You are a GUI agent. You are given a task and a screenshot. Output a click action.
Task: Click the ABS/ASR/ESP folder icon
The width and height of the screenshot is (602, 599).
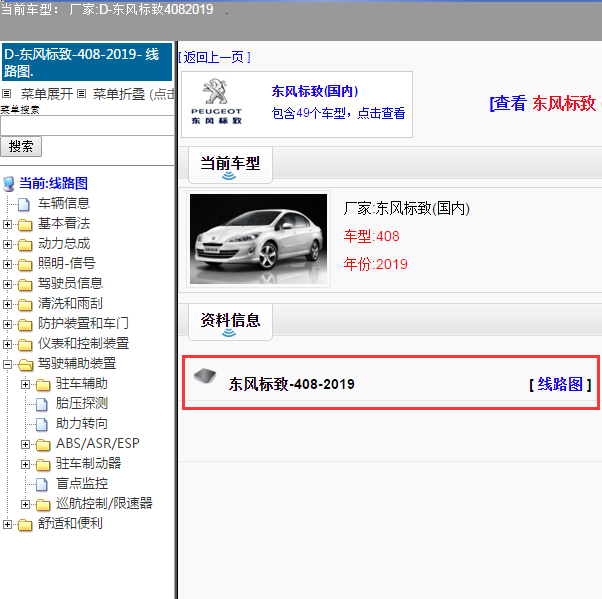pyautogui.click(x=43, y=444)
